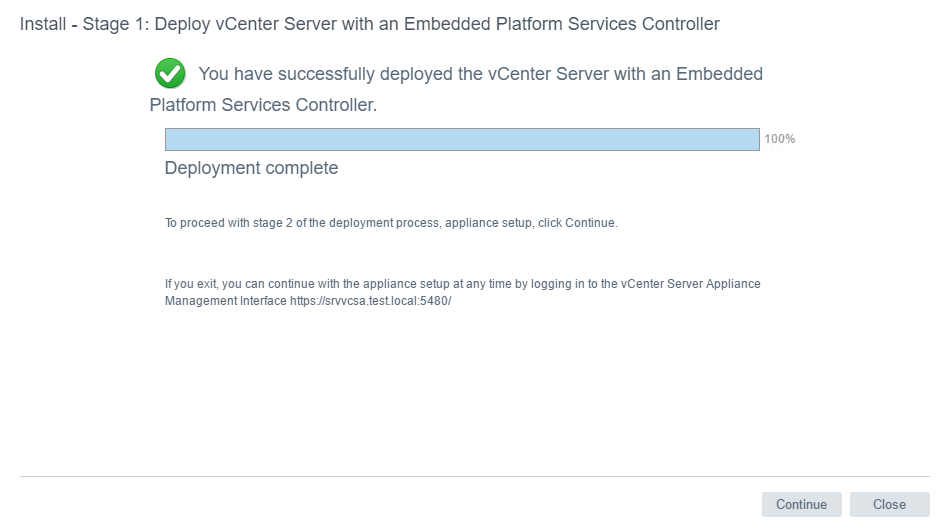
Task: Click the 'If you exit' information paragraph
Action: click(463, 292)
